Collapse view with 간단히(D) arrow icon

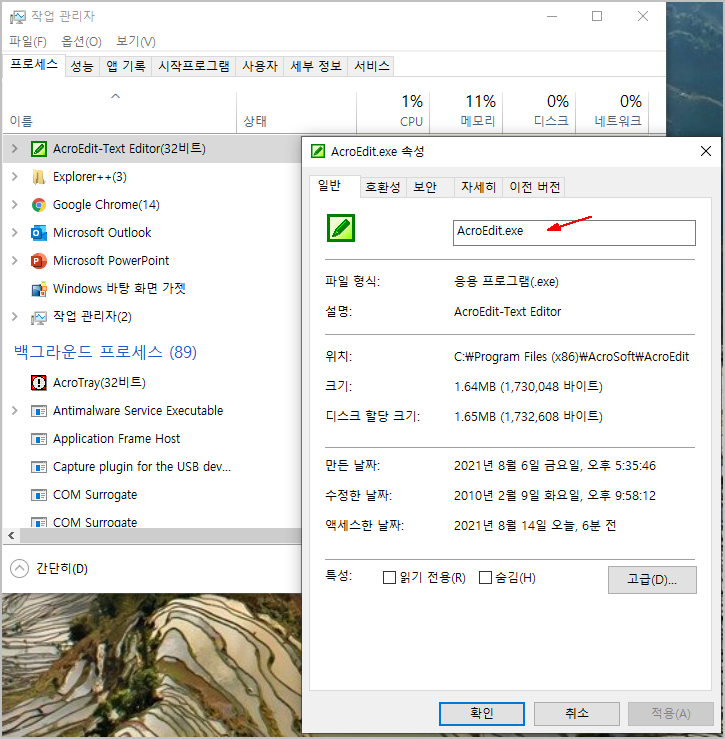click(19, 568)
